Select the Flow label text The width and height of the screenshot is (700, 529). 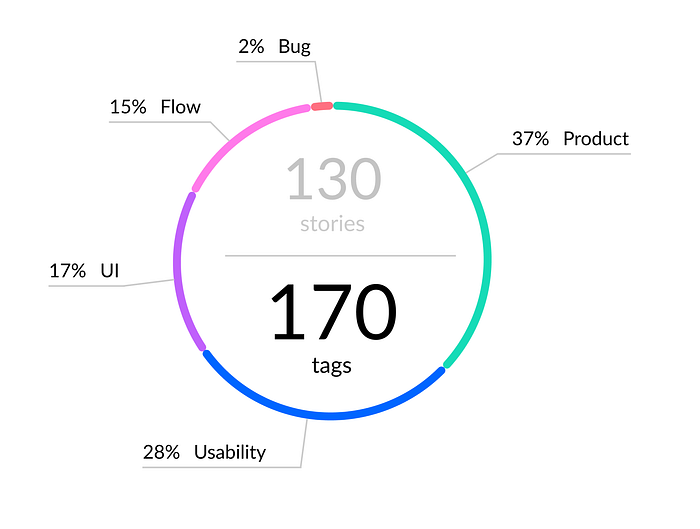click(x=180, y=107)
